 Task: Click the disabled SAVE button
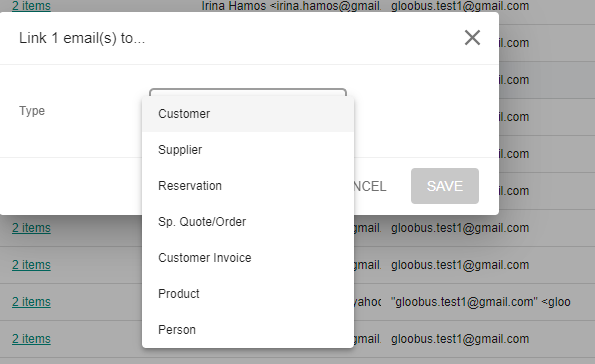pos(445,186)
